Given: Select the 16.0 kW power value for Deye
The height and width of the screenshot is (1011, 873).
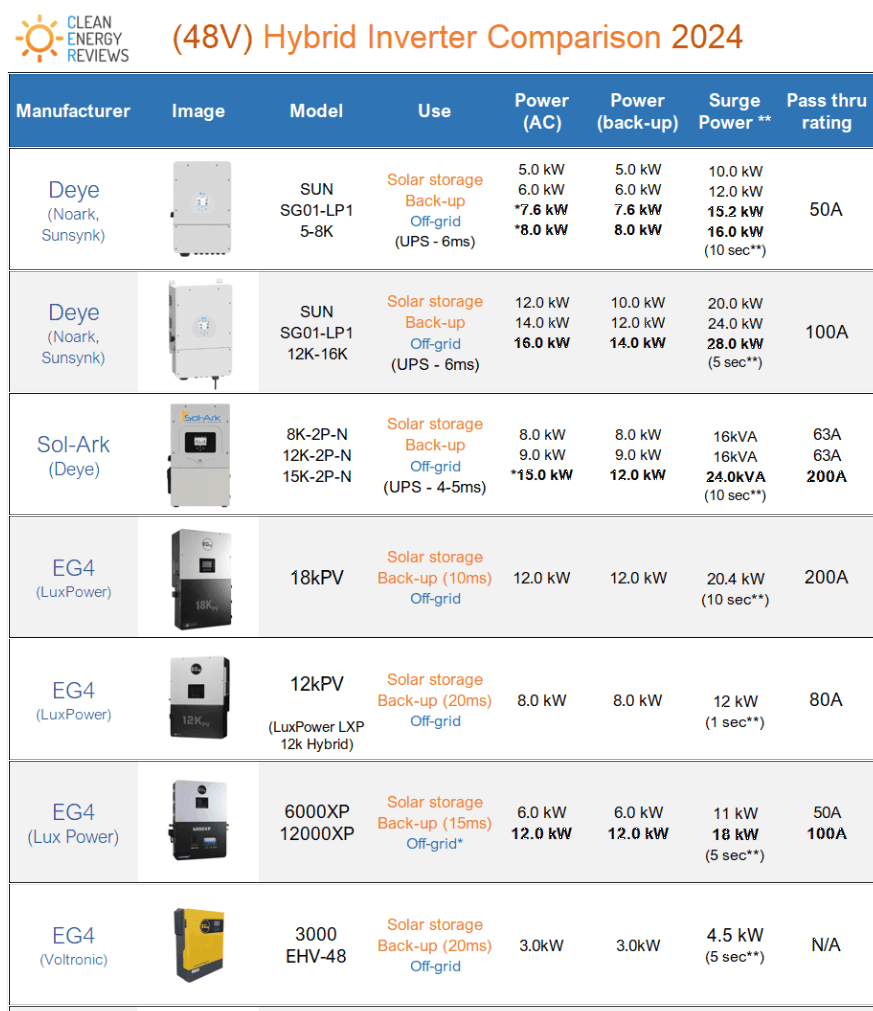Looking at the screenshot, I should (542, 343).
